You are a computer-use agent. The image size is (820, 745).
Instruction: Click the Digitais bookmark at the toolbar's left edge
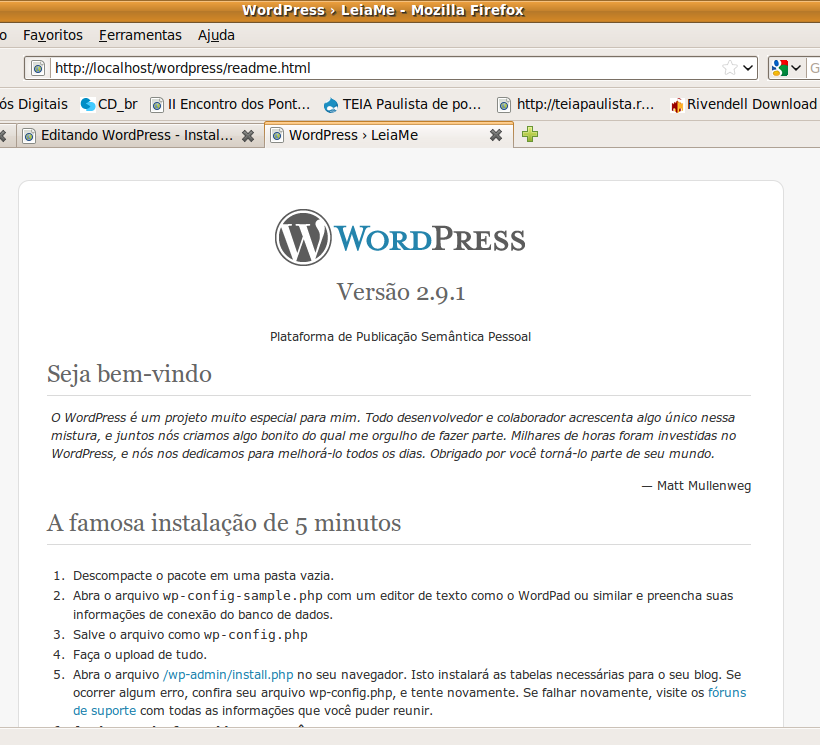click(x=34, y=105)
